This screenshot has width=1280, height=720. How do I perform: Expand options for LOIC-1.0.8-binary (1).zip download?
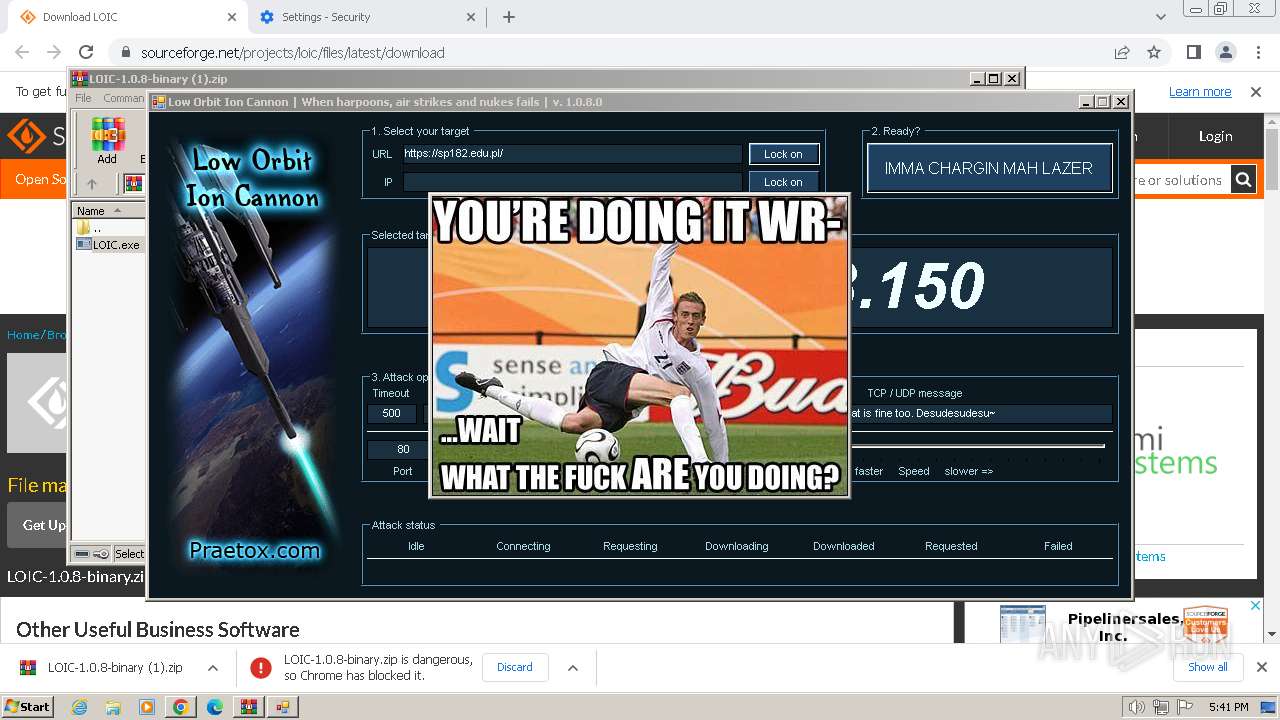(213, 667)
